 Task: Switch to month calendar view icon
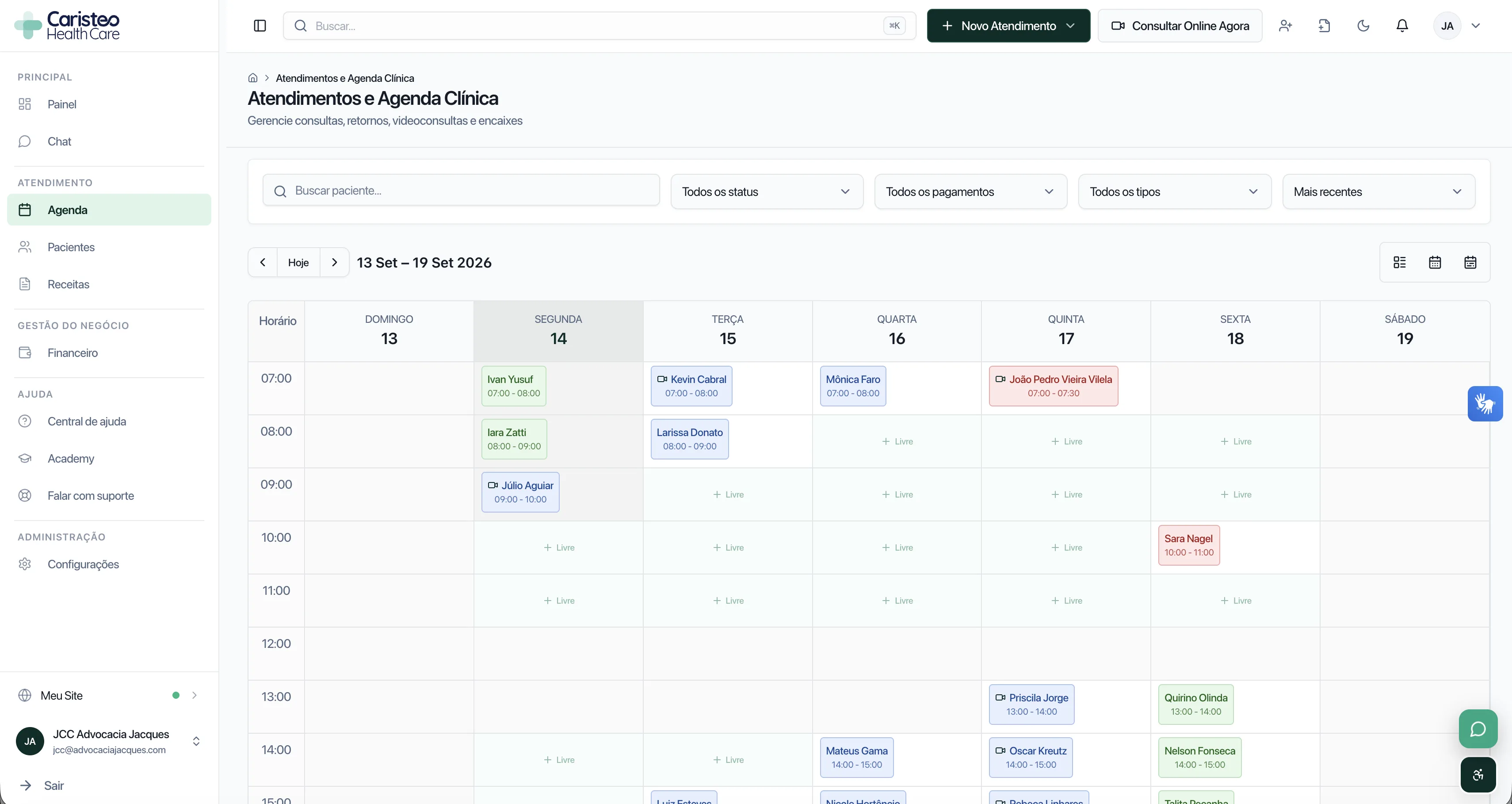point(1470,263)
